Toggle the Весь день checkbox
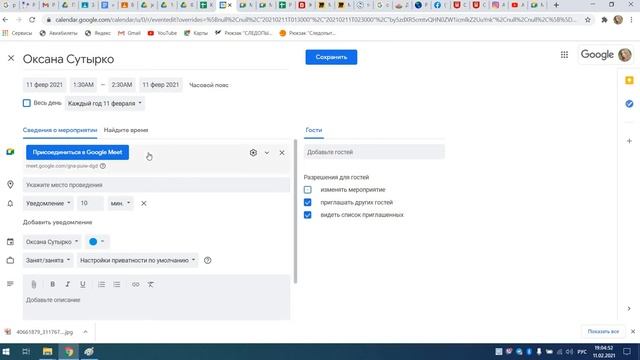 (27, 103)
